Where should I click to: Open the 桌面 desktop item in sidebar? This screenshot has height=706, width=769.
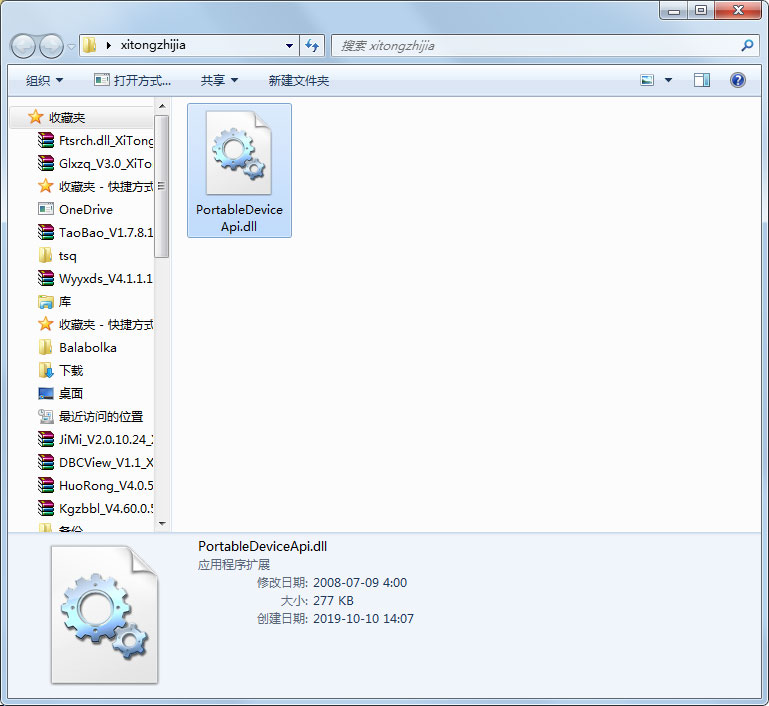[70, 394]
